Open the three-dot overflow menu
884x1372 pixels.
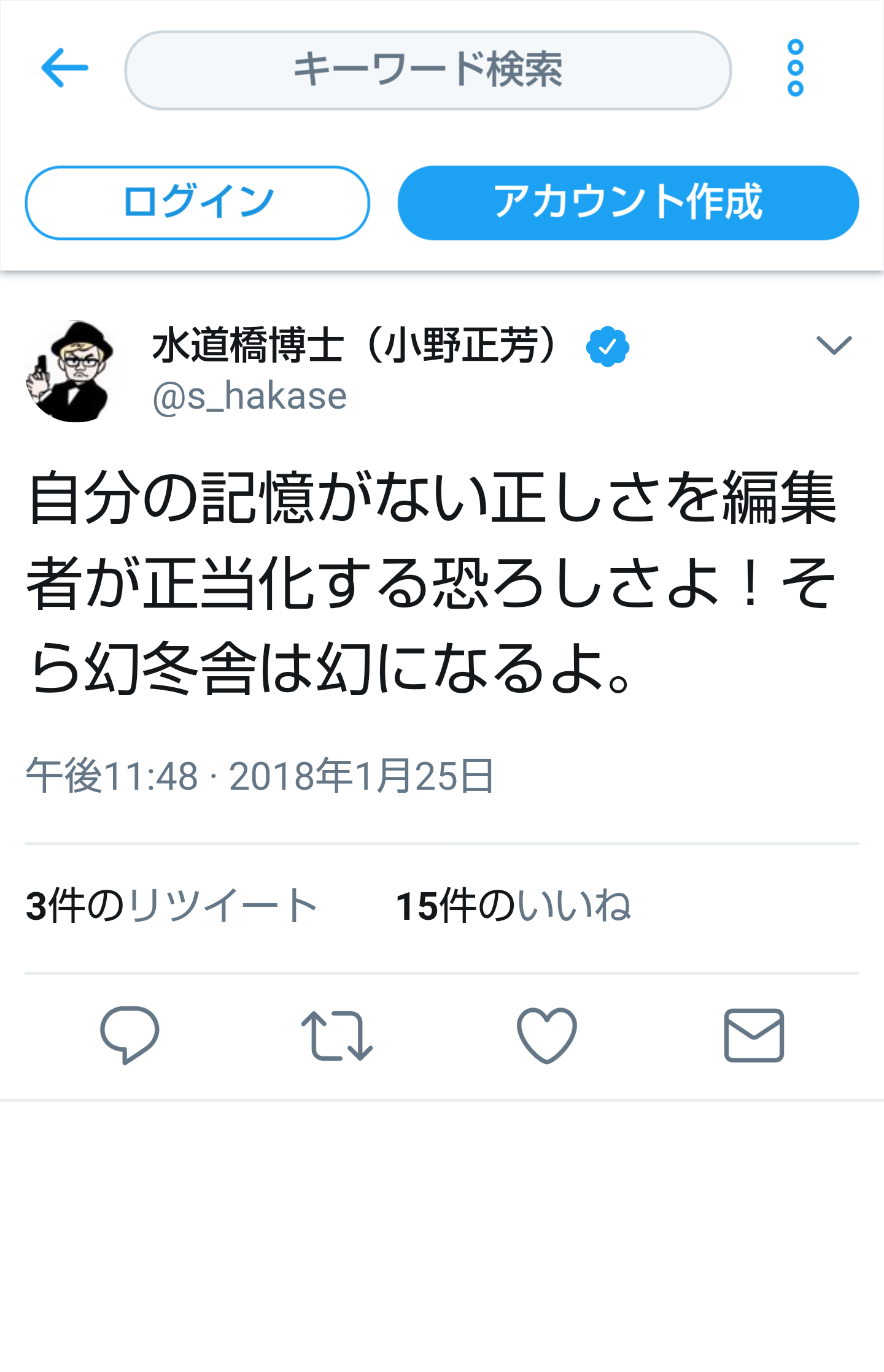click(x=796, y=68)
